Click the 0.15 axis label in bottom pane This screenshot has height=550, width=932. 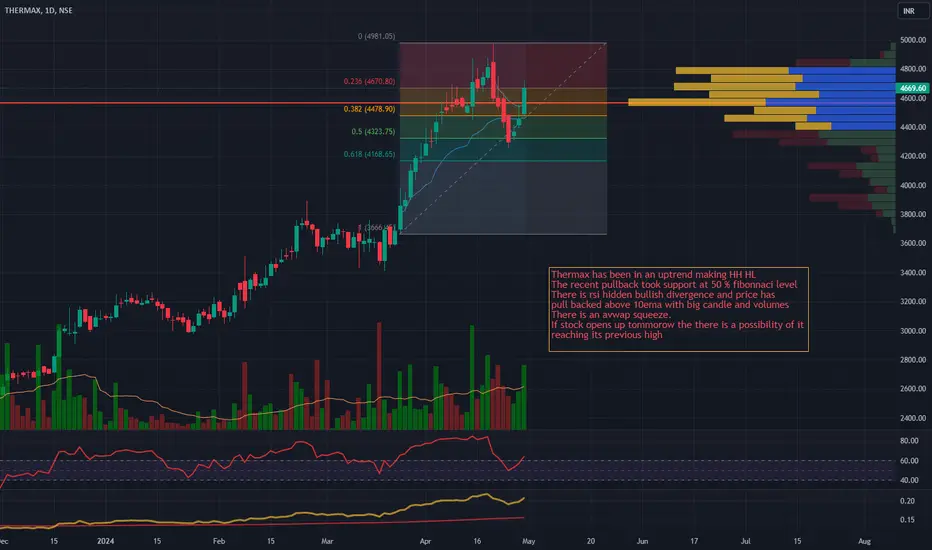907,520
